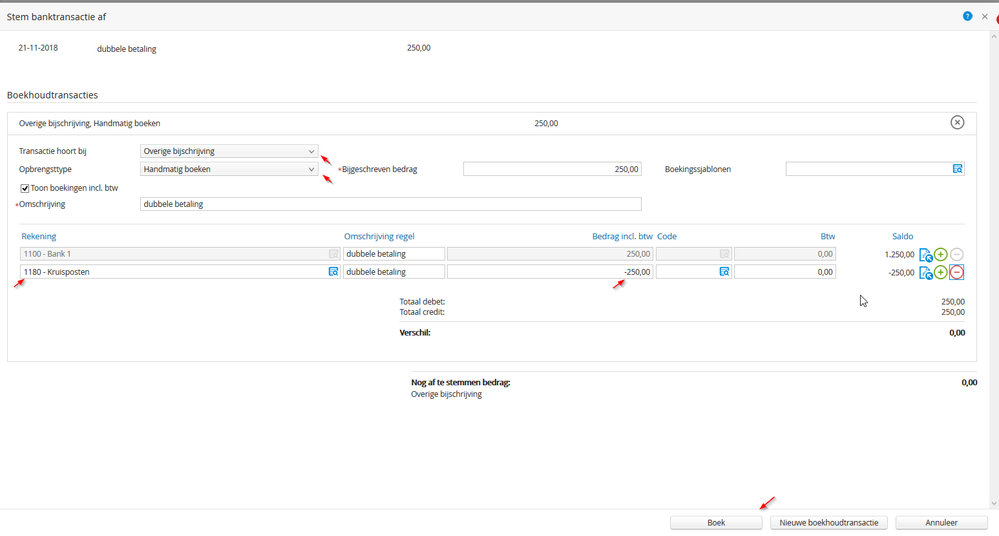999x536 pixels.
Task: Click the Omschrijving text field
Action: click(390, 204)
